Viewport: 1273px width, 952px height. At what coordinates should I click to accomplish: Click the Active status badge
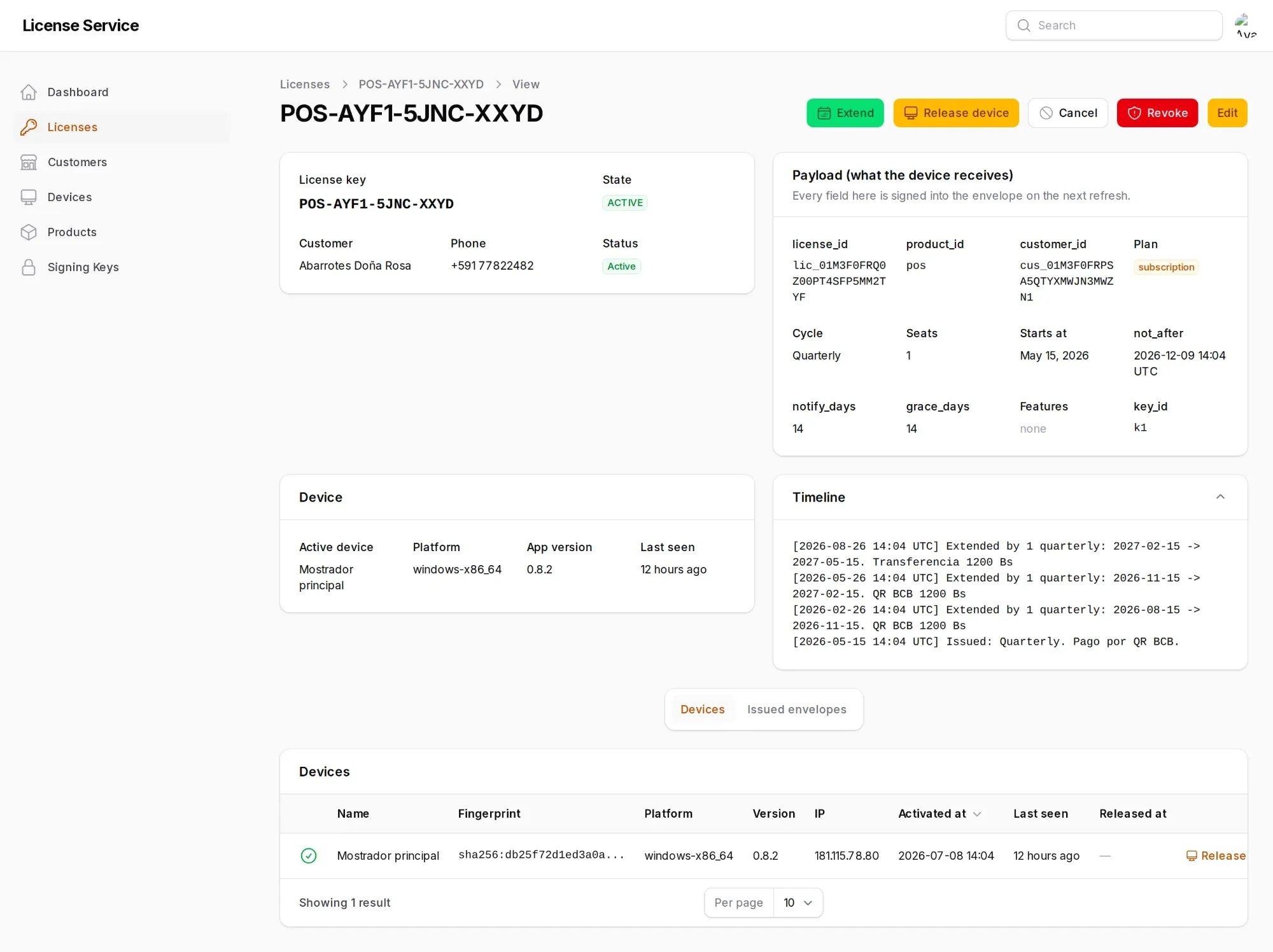coord(621,267)
